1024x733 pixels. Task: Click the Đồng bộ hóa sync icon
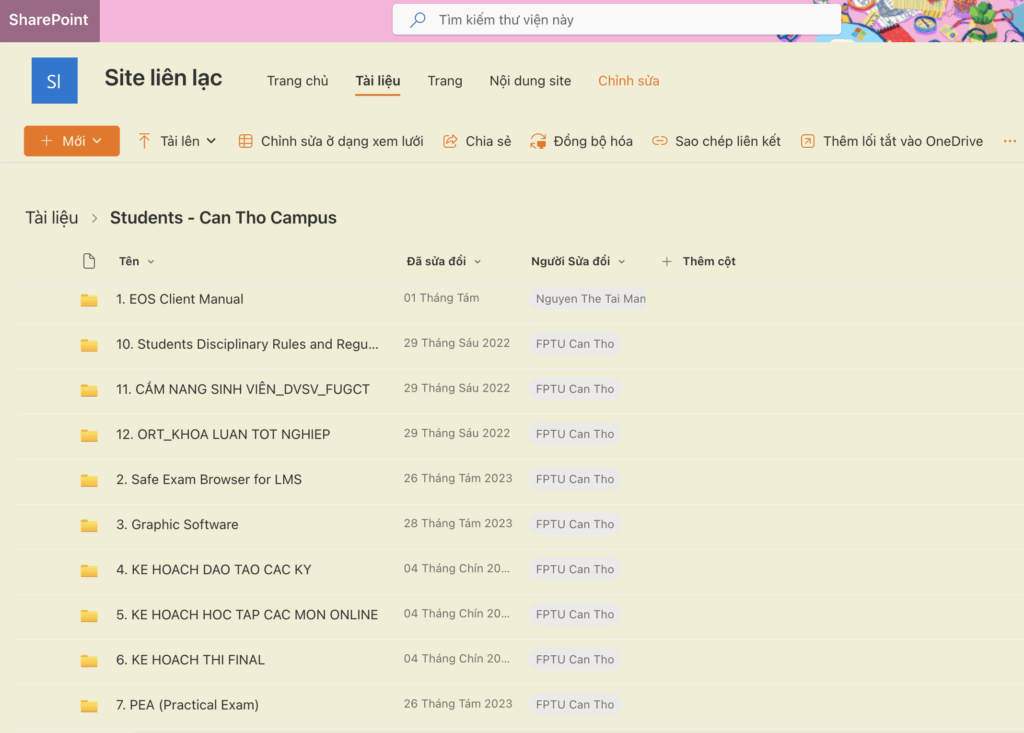(538, 141)
